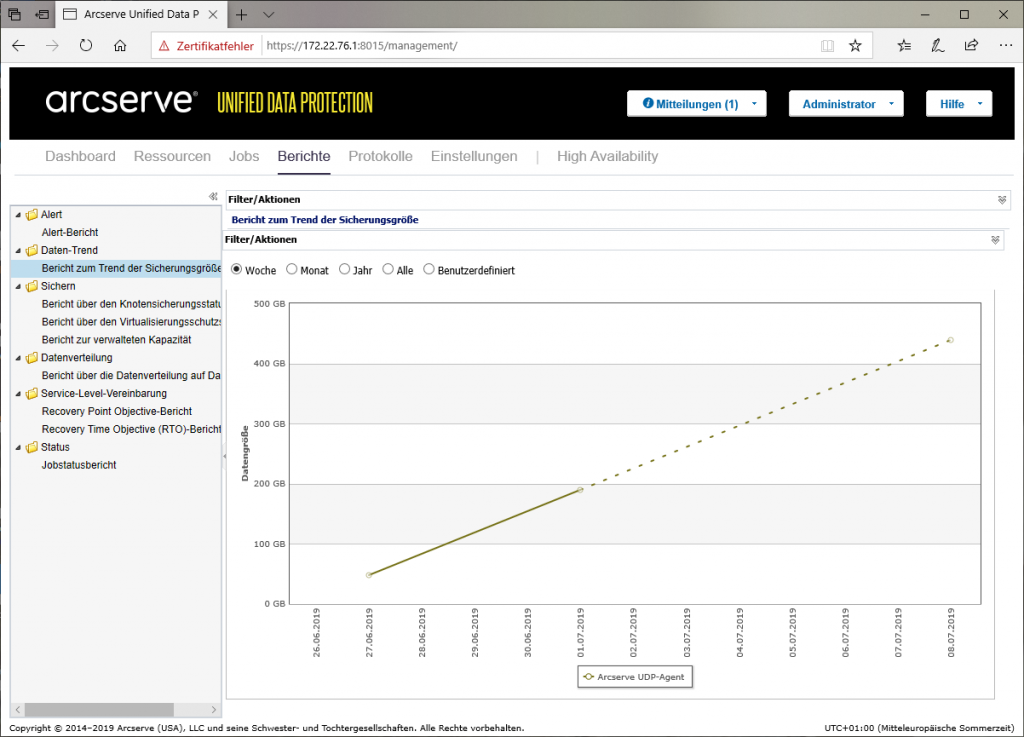
Task: Click the Arcserve UDP-Agent legend entry
Action: point(636,677)
